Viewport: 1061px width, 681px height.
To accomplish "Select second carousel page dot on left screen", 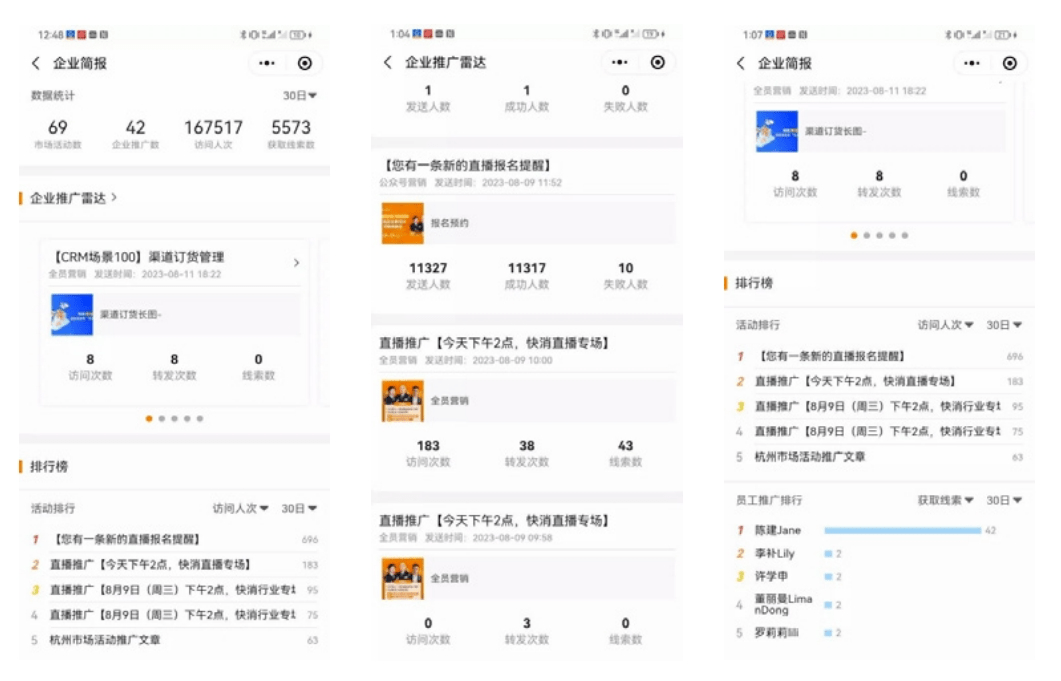I will coord(162,419).
